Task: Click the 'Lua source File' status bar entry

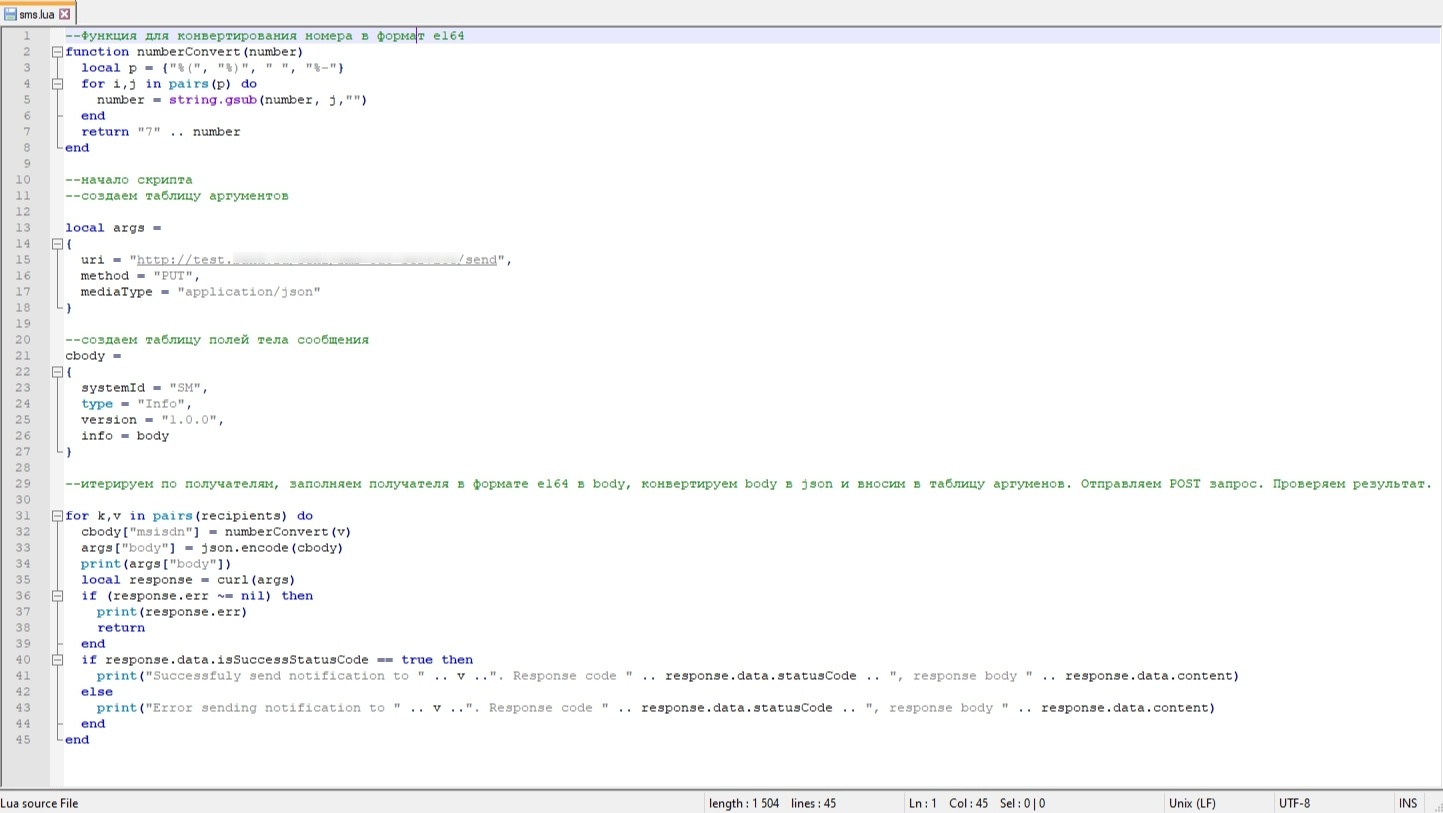Action: coord(39,803)
